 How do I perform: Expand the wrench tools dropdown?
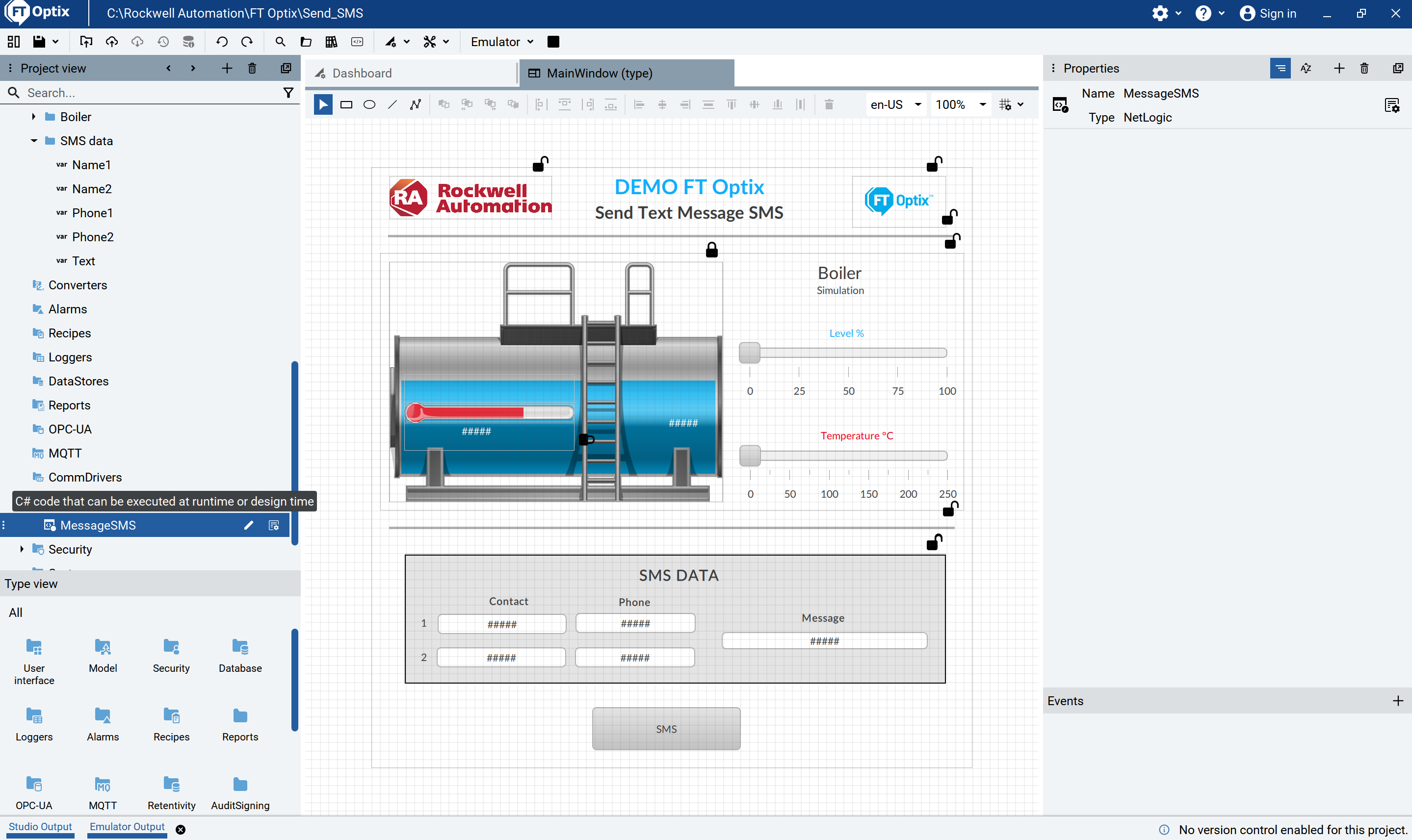click(x=446, y=42)
